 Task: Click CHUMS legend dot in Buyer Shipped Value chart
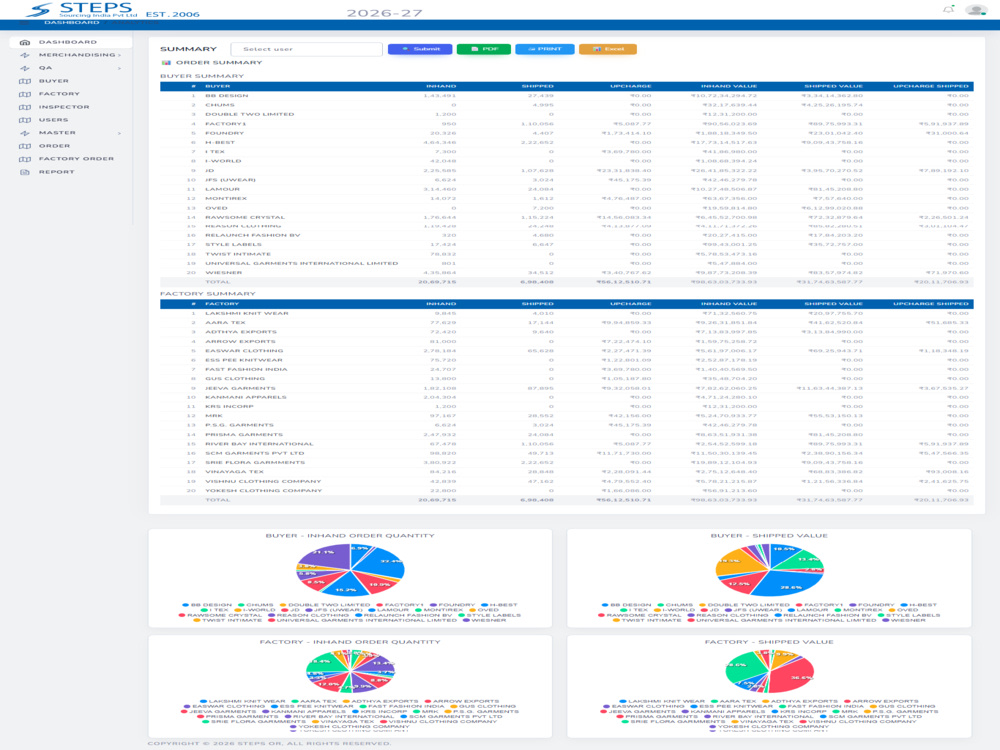660,605
